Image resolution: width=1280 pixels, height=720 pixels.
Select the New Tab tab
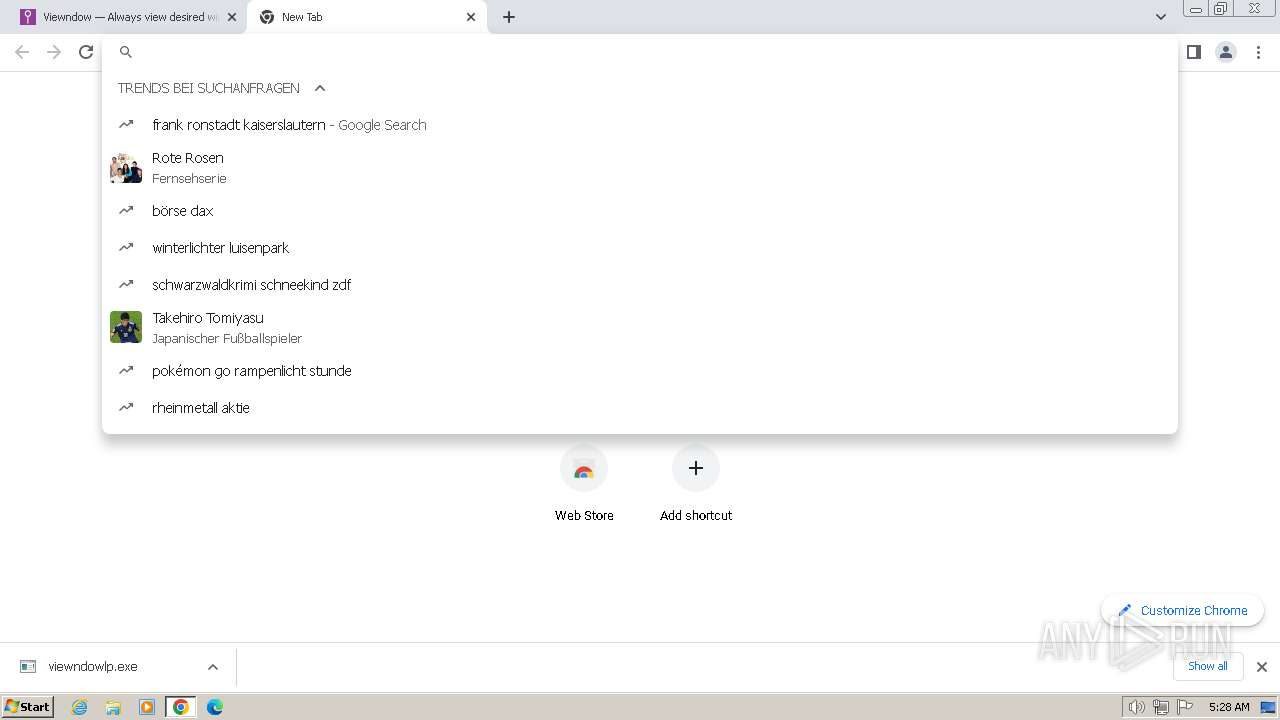(367, 17)
